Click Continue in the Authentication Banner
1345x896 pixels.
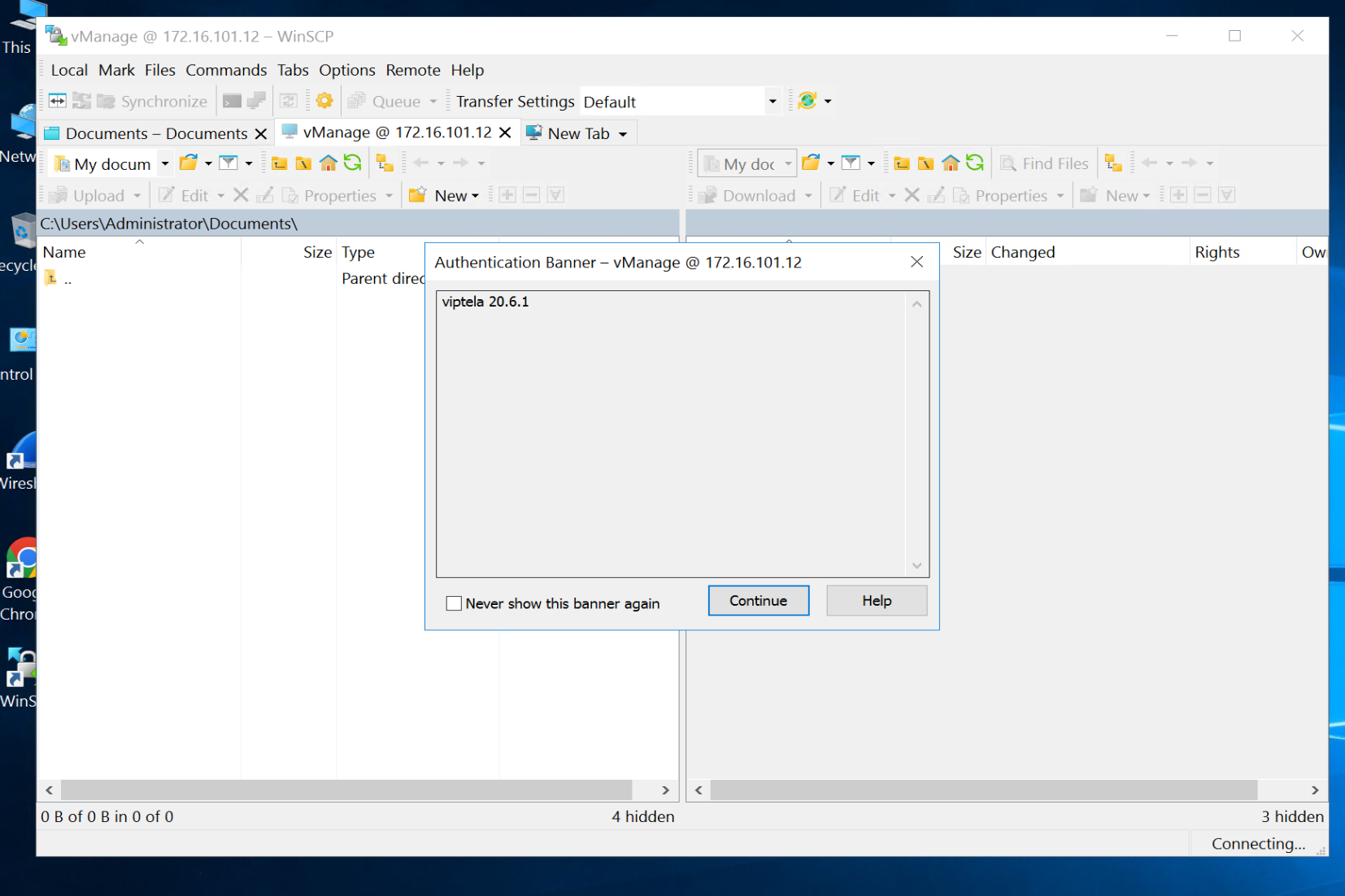click(x=758, y=601)
